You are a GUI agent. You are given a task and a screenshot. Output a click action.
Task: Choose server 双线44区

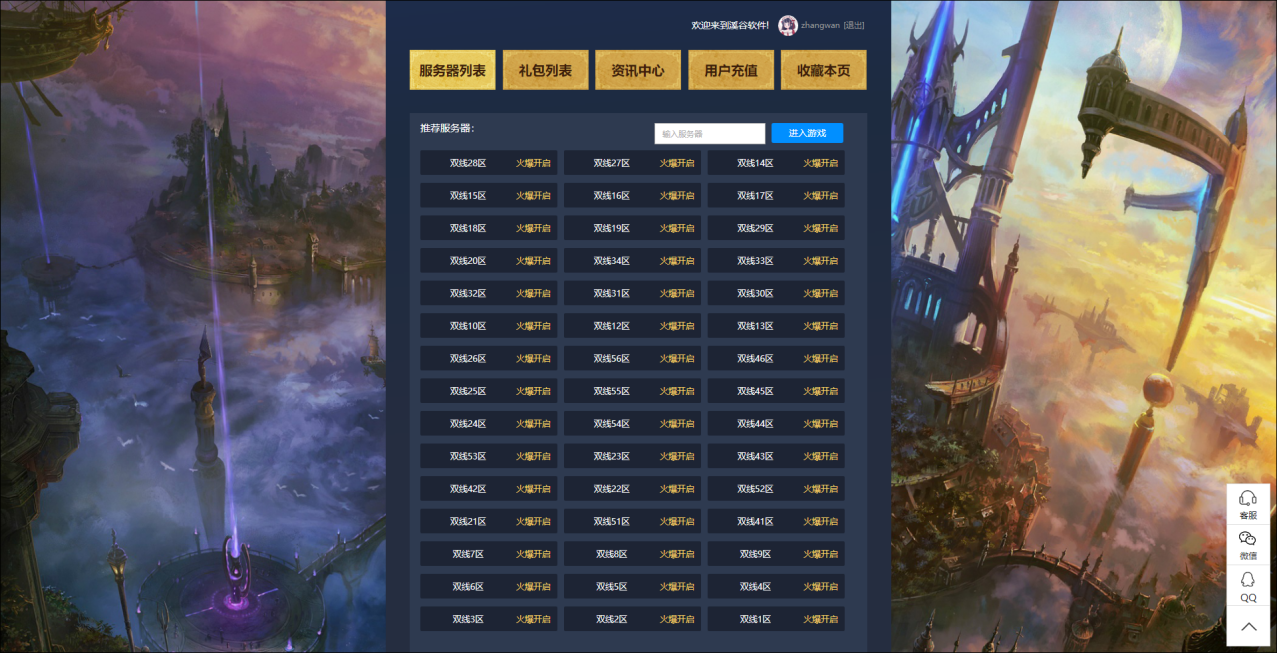click(x=776, y=423)
